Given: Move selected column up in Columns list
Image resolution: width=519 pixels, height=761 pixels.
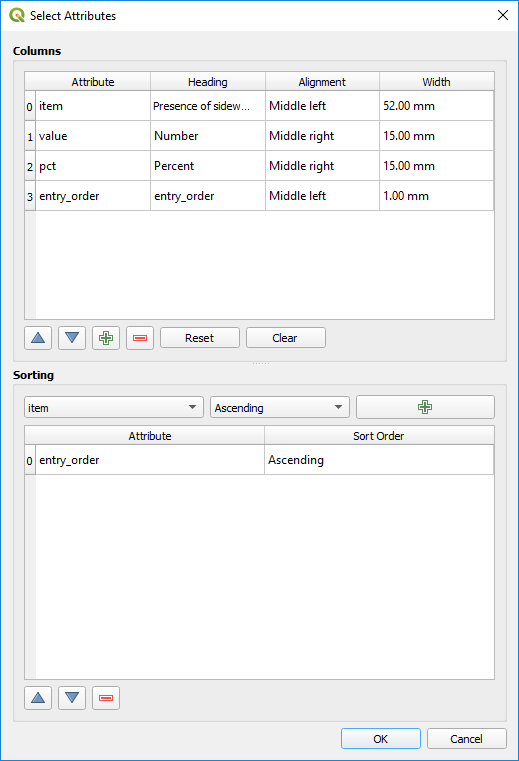Looking at the screenshot, I should pos(38,338).
